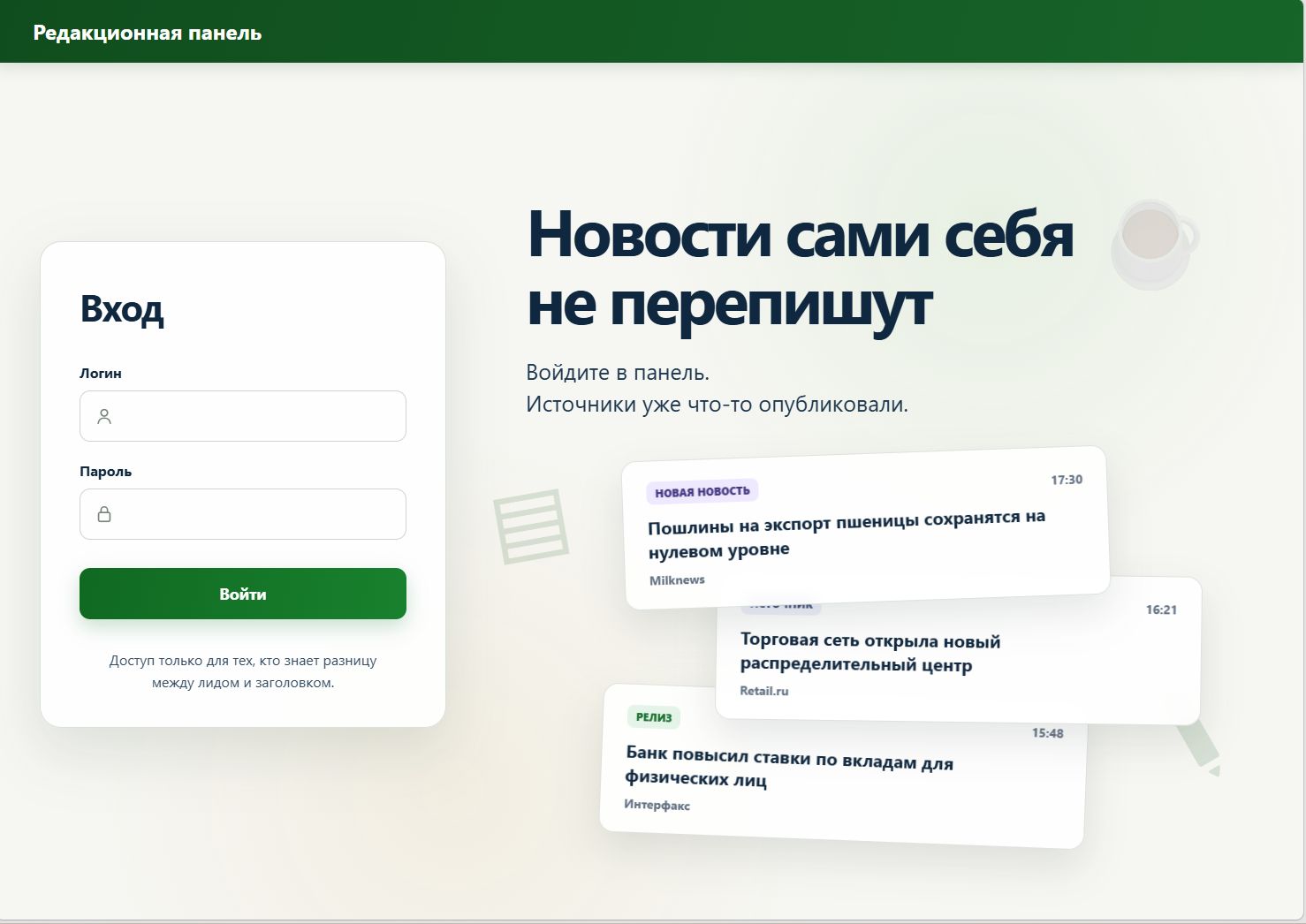The width and height of the screenshot is (1306, 924).
Task: Focus the Пароль input field
Action: coord(243,514)
